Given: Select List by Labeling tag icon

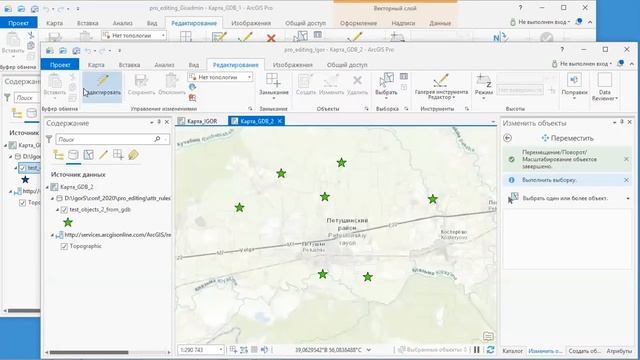Looking at the screenshot, I should pyautogui.click(x=133, y=155).
